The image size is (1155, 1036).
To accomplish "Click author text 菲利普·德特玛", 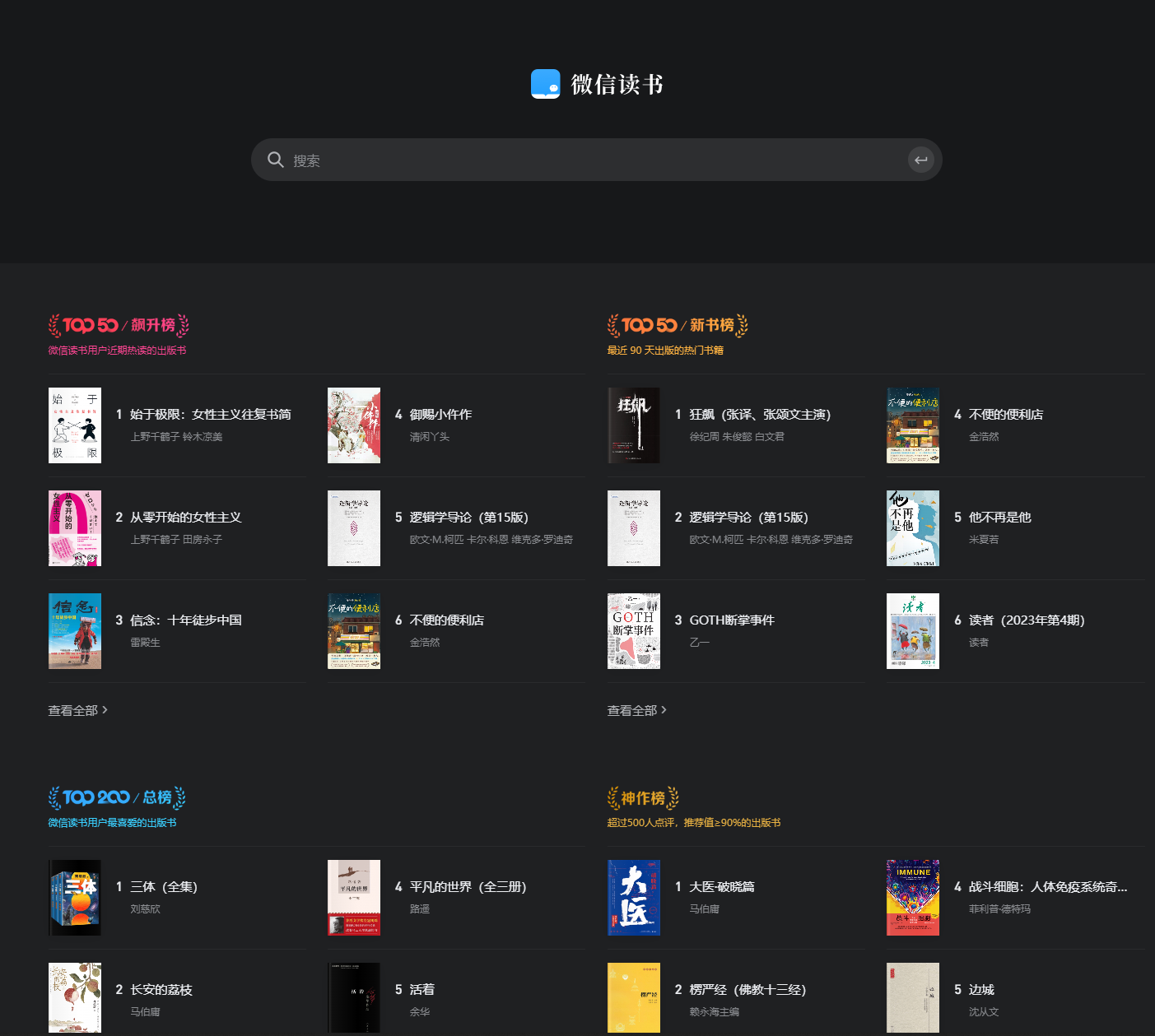I will (x=999, y=909).
